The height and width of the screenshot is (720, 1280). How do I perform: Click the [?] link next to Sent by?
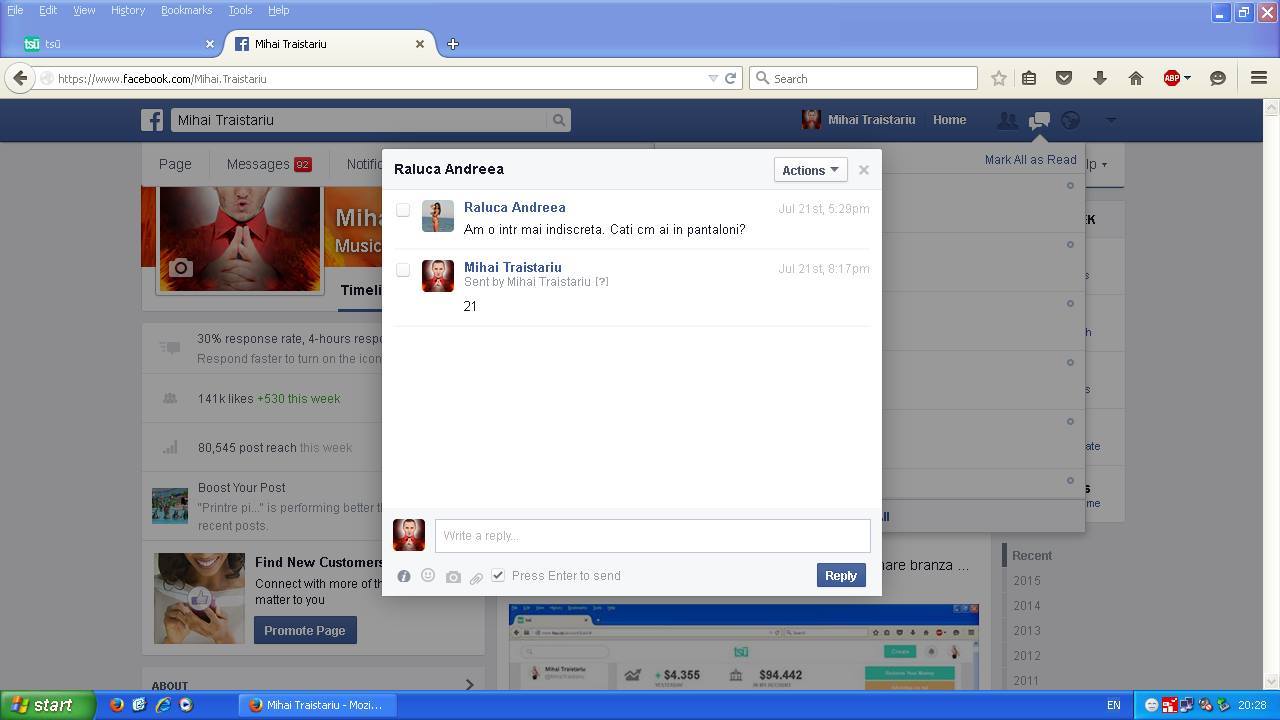601,282
